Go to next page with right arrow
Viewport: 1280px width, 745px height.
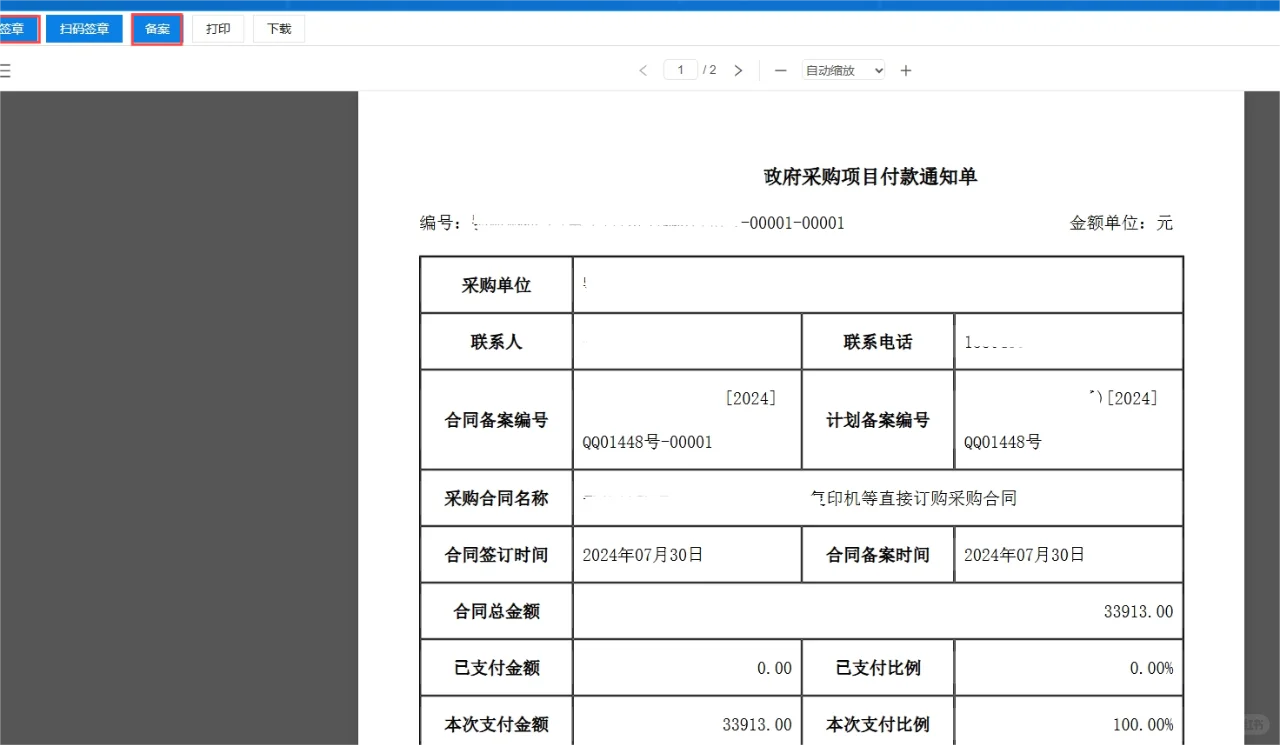[738, 70]
